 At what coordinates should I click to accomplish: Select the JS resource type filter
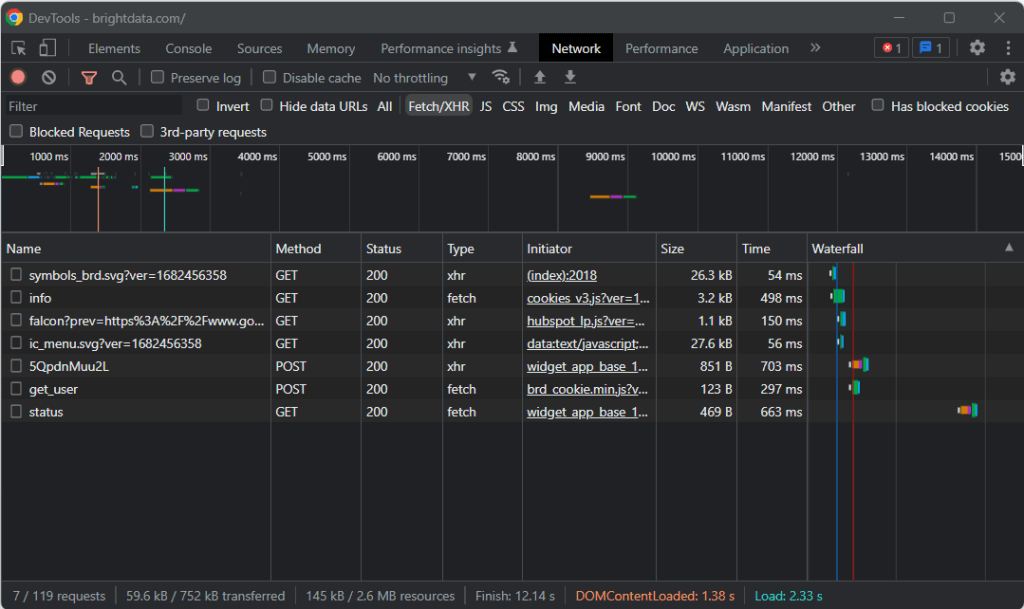(485, 106)
